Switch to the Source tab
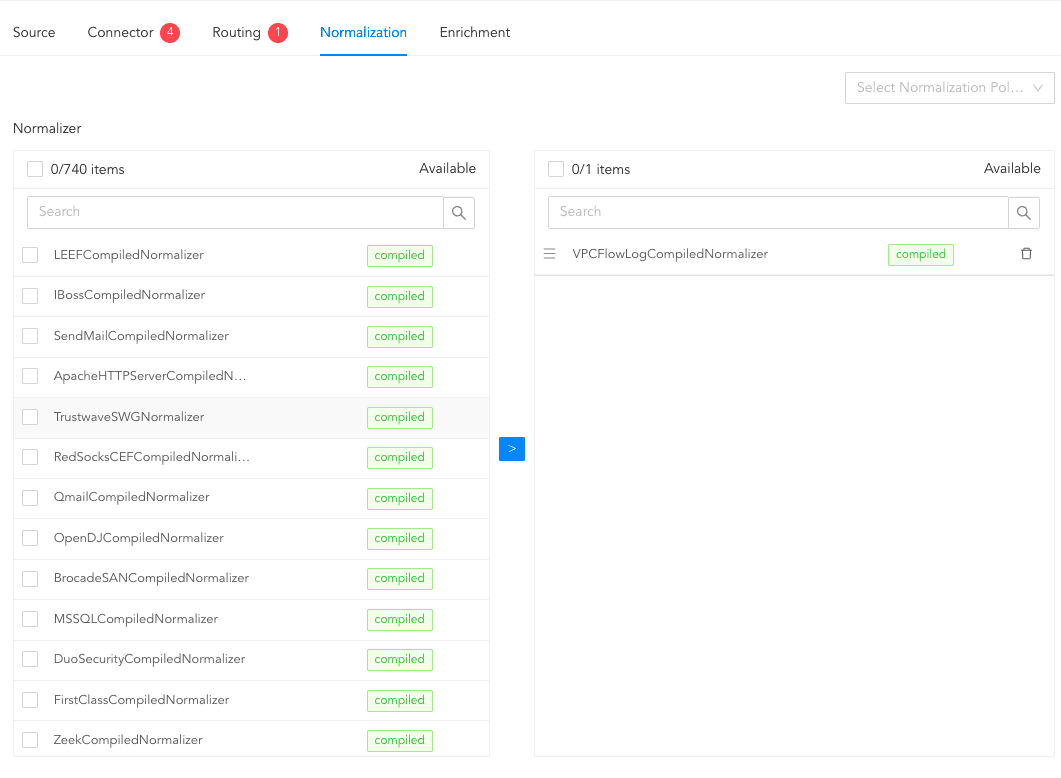Image resolution: width=1061 pixels, height=778 pixels. pos(34,33)
